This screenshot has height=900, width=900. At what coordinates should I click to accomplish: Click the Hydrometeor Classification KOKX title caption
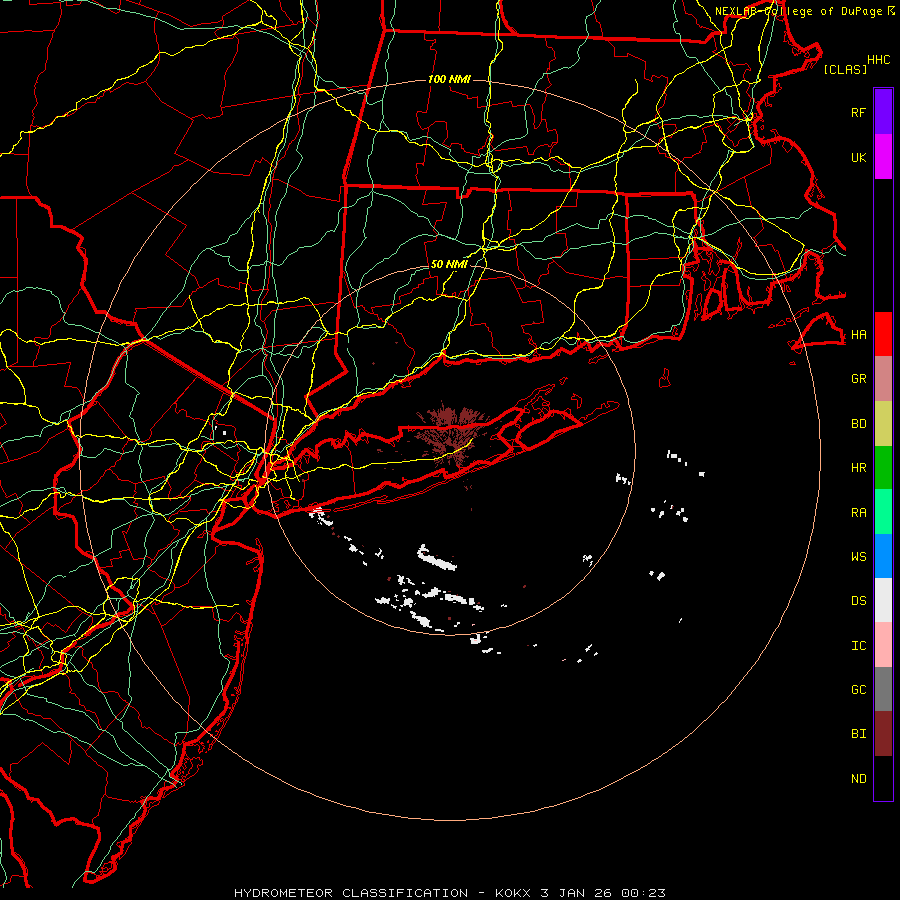449,893
